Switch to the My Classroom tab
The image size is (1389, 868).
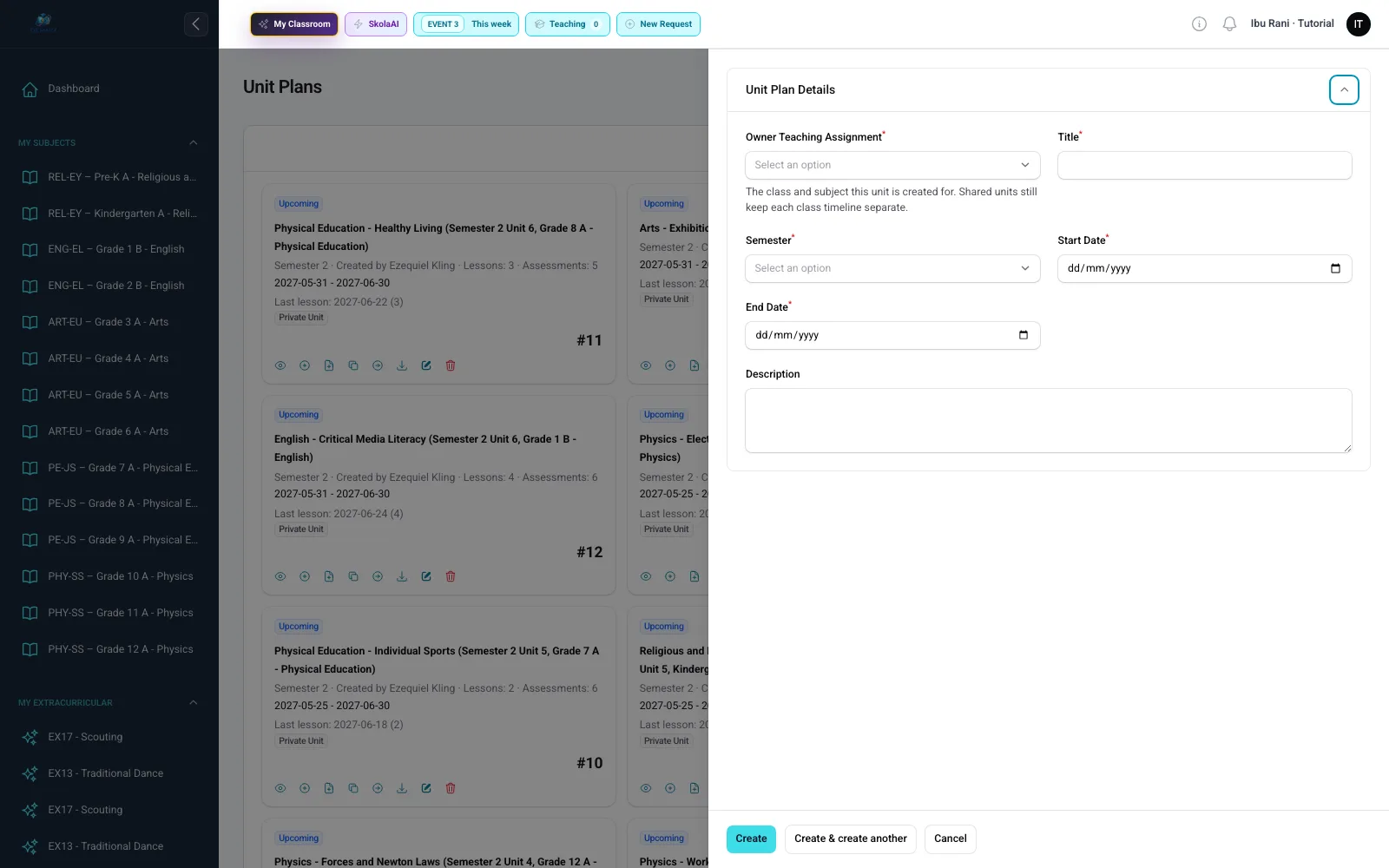pyautogui.click(x=294, y=24)
